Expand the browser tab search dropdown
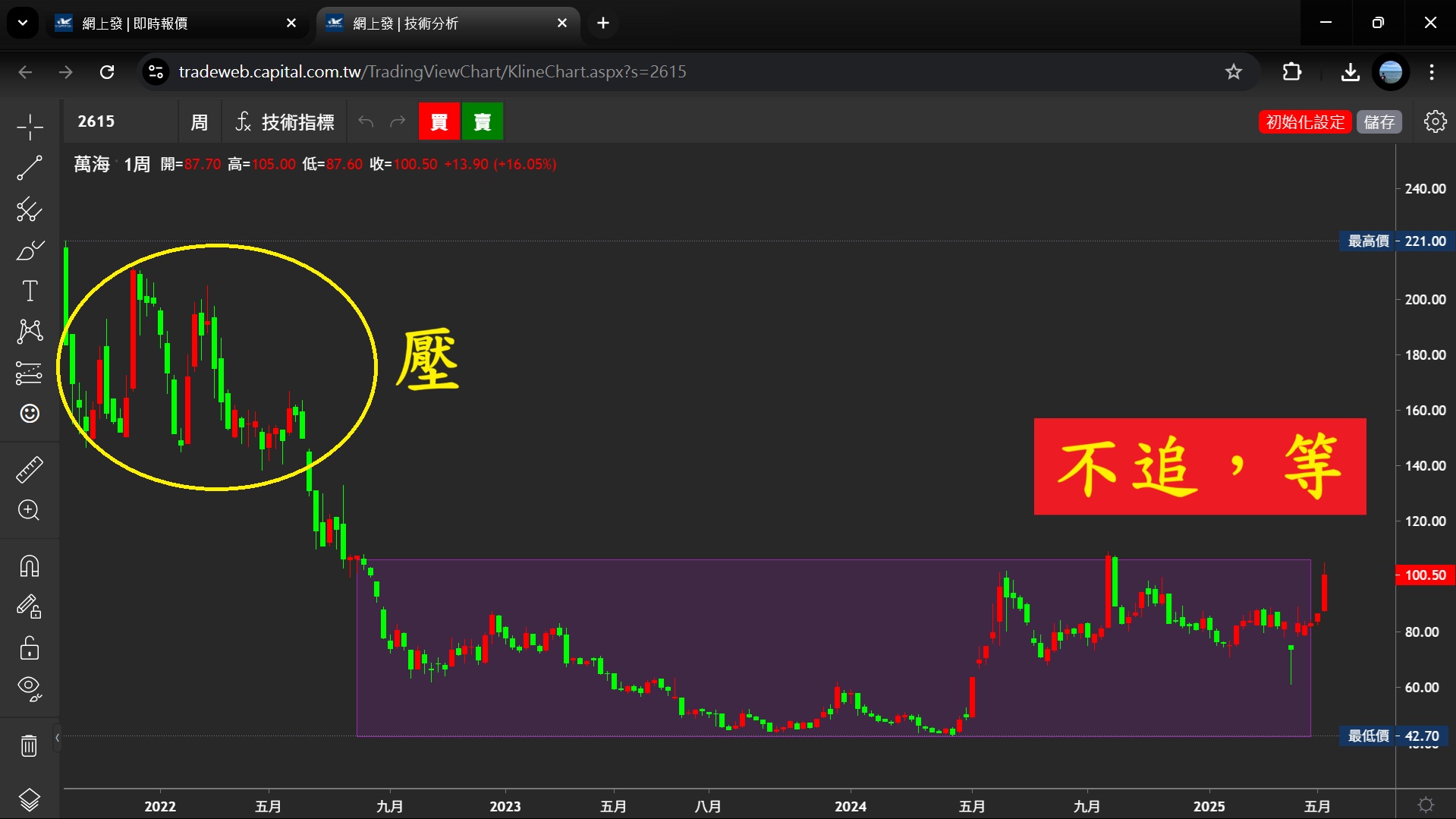 click(x=23, y=23)
